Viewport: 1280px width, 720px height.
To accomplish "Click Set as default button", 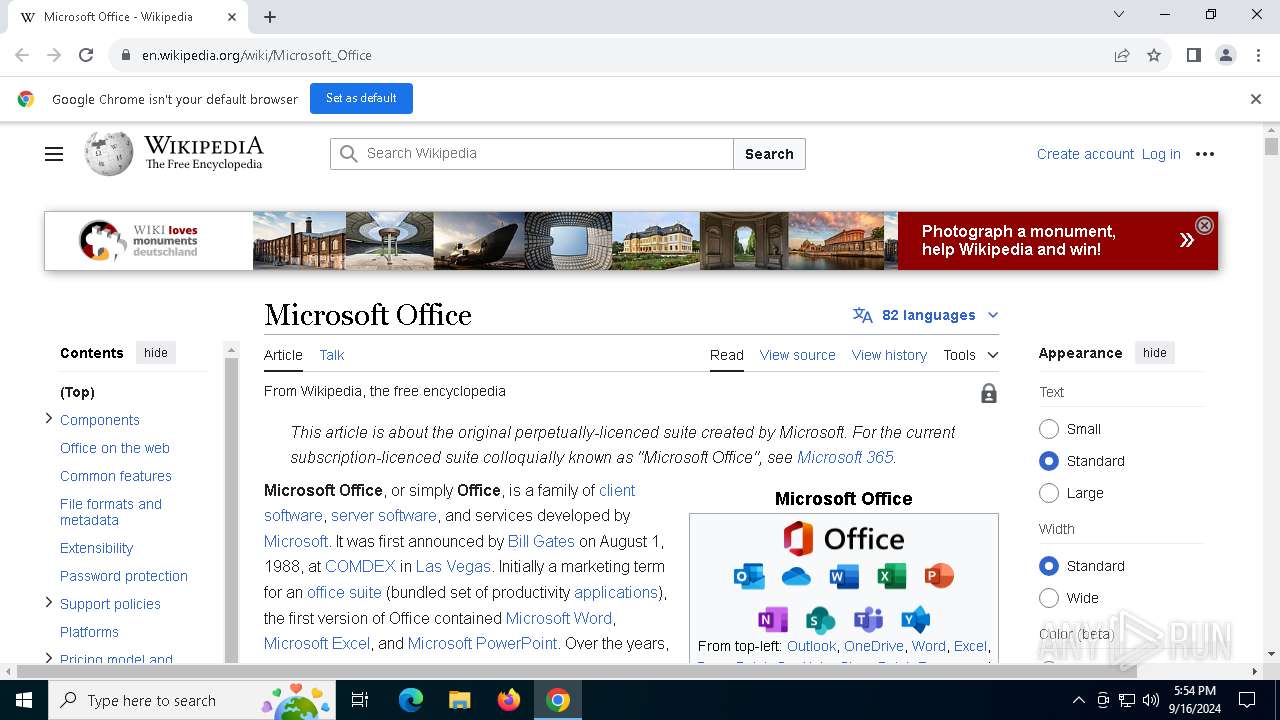I will 361,98.
